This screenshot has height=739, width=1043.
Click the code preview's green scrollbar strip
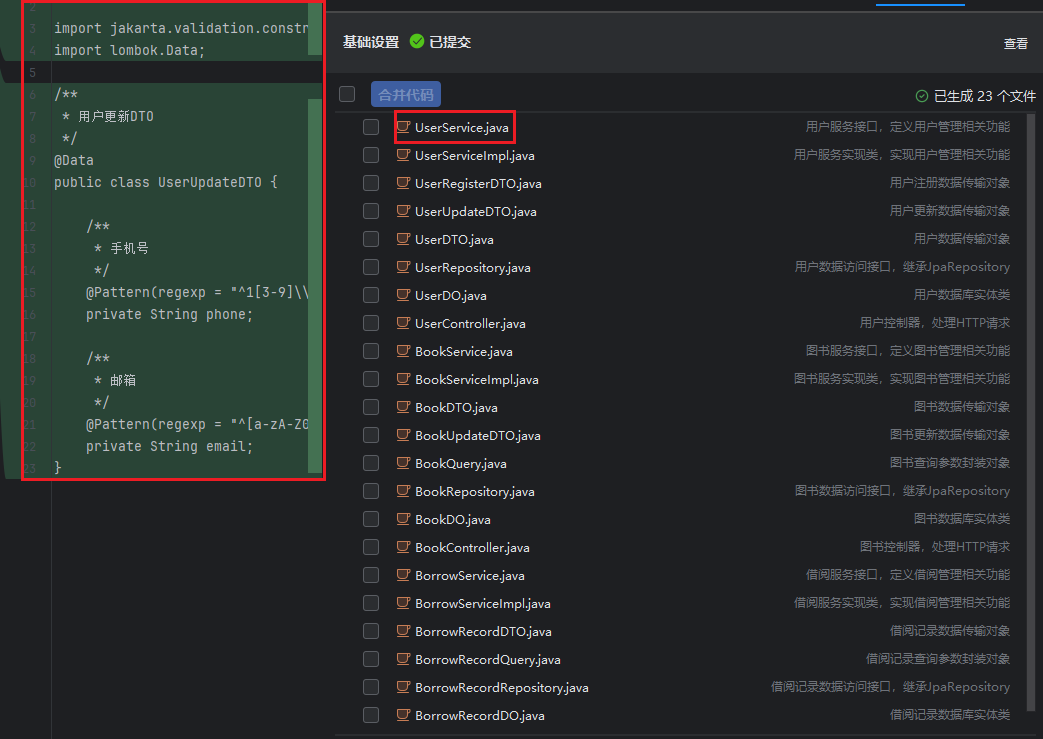[x=315, y=240]
